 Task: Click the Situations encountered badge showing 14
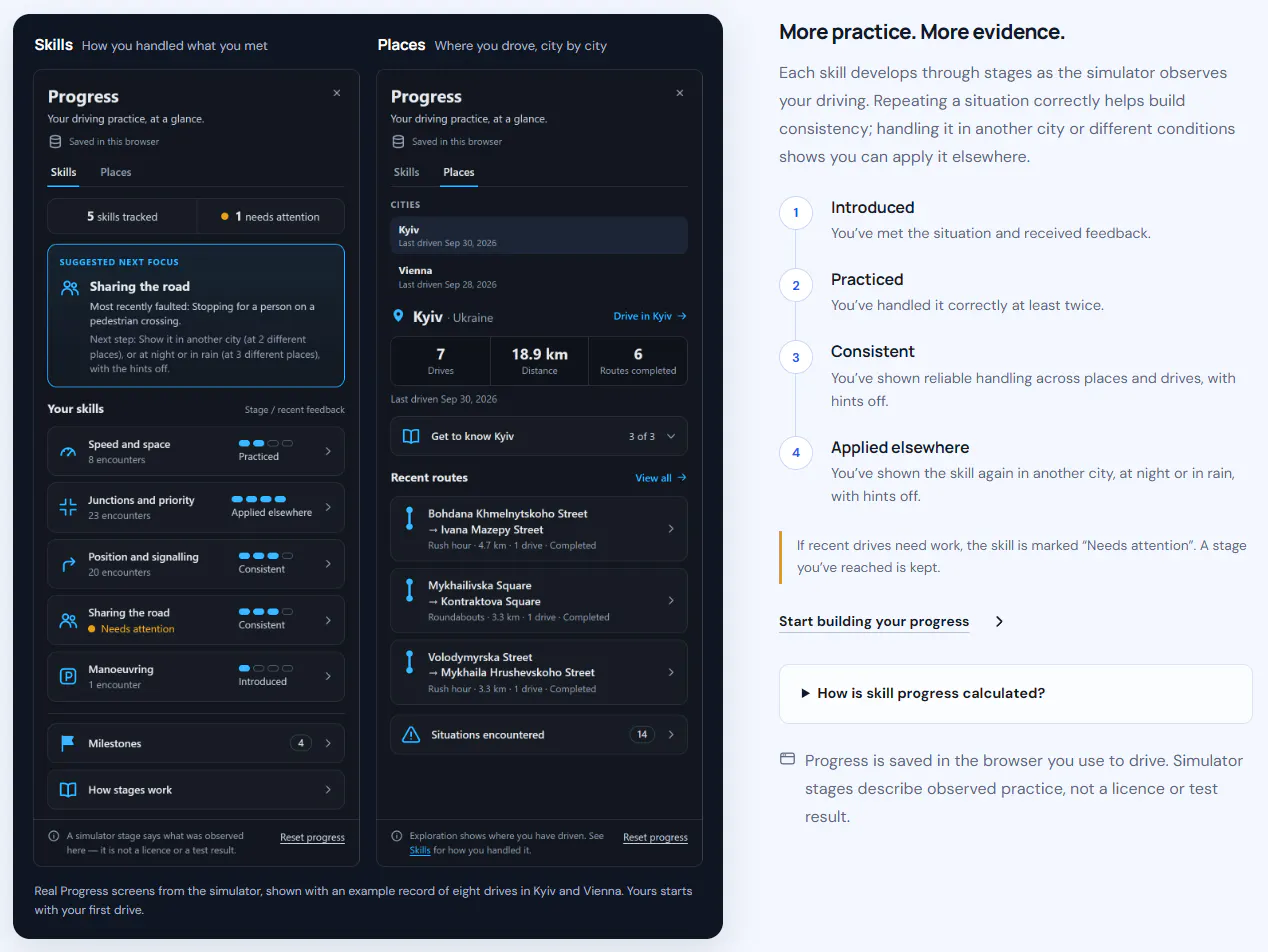coord(642,735)
